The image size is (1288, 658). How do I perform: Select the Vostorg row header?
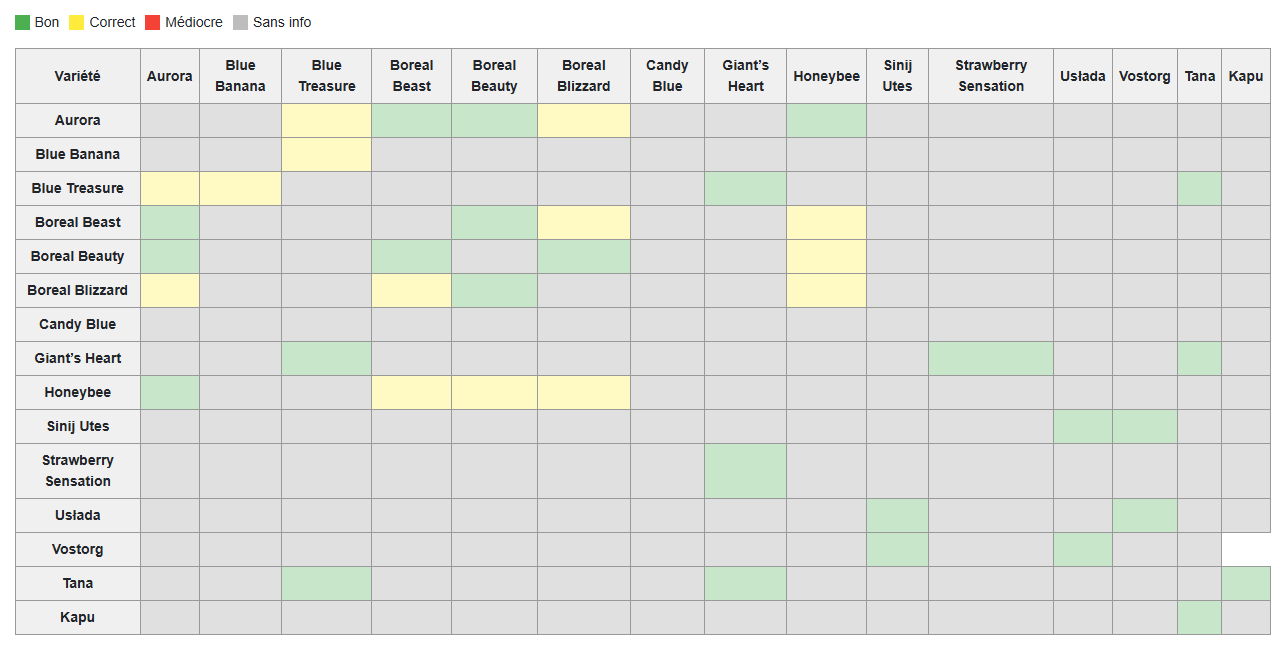tap(78, 549)
